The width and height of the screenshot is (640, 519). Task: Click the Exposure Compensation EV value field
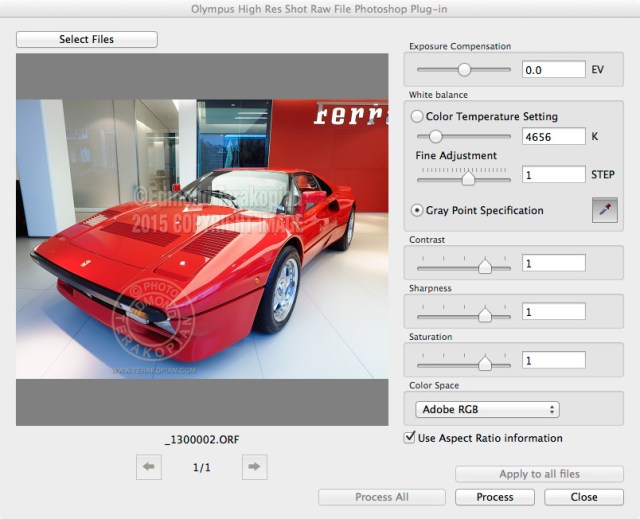coord(553,70)
